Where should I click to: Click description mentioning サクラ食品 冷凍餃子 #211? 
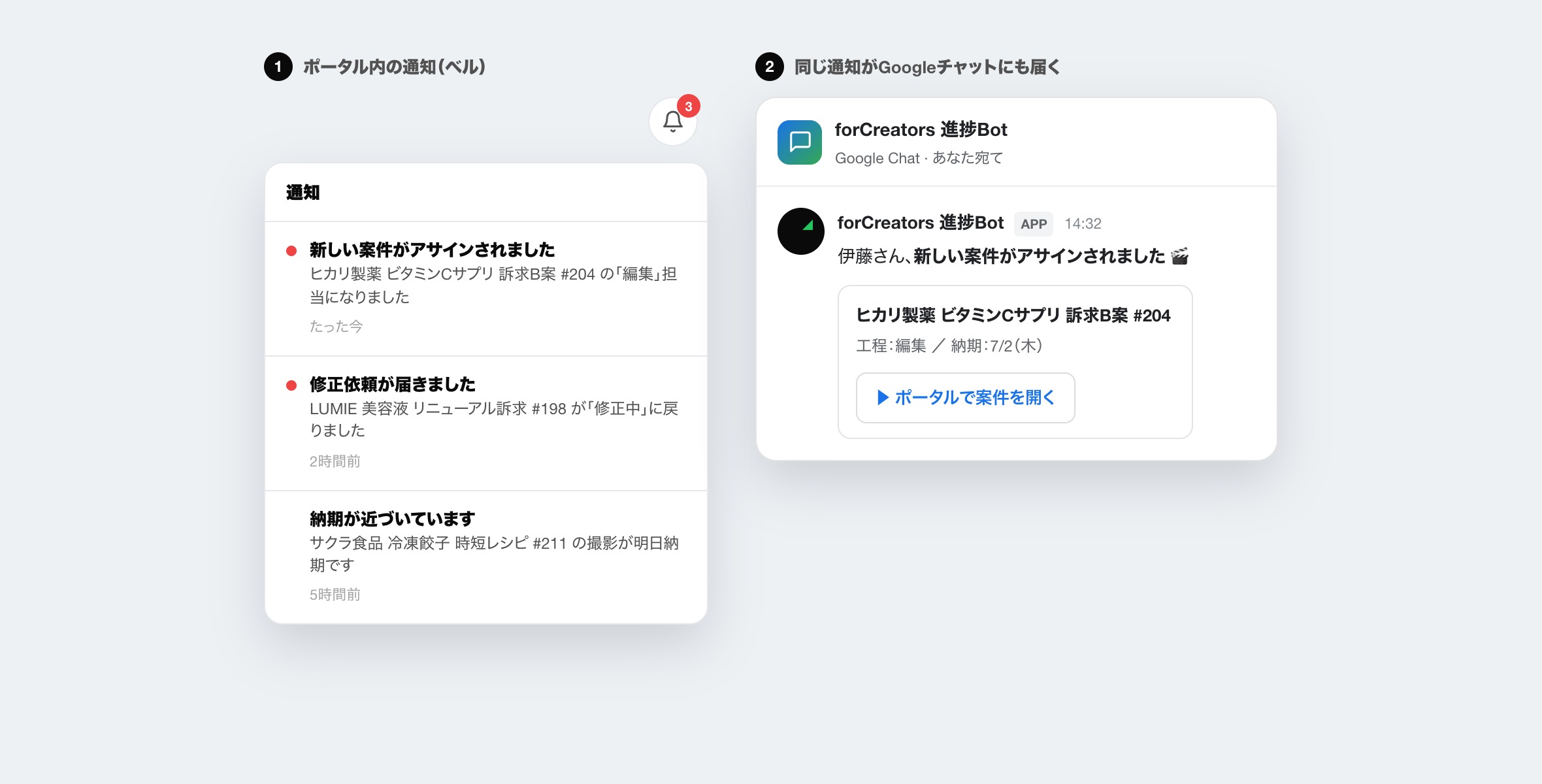click(x=494, y=554)
